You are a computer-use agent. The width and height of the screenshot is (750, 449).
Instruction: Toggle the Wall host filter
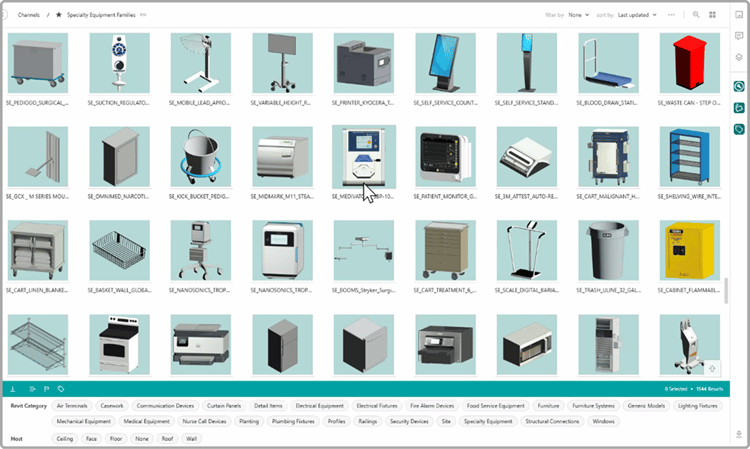click(191, 438)
